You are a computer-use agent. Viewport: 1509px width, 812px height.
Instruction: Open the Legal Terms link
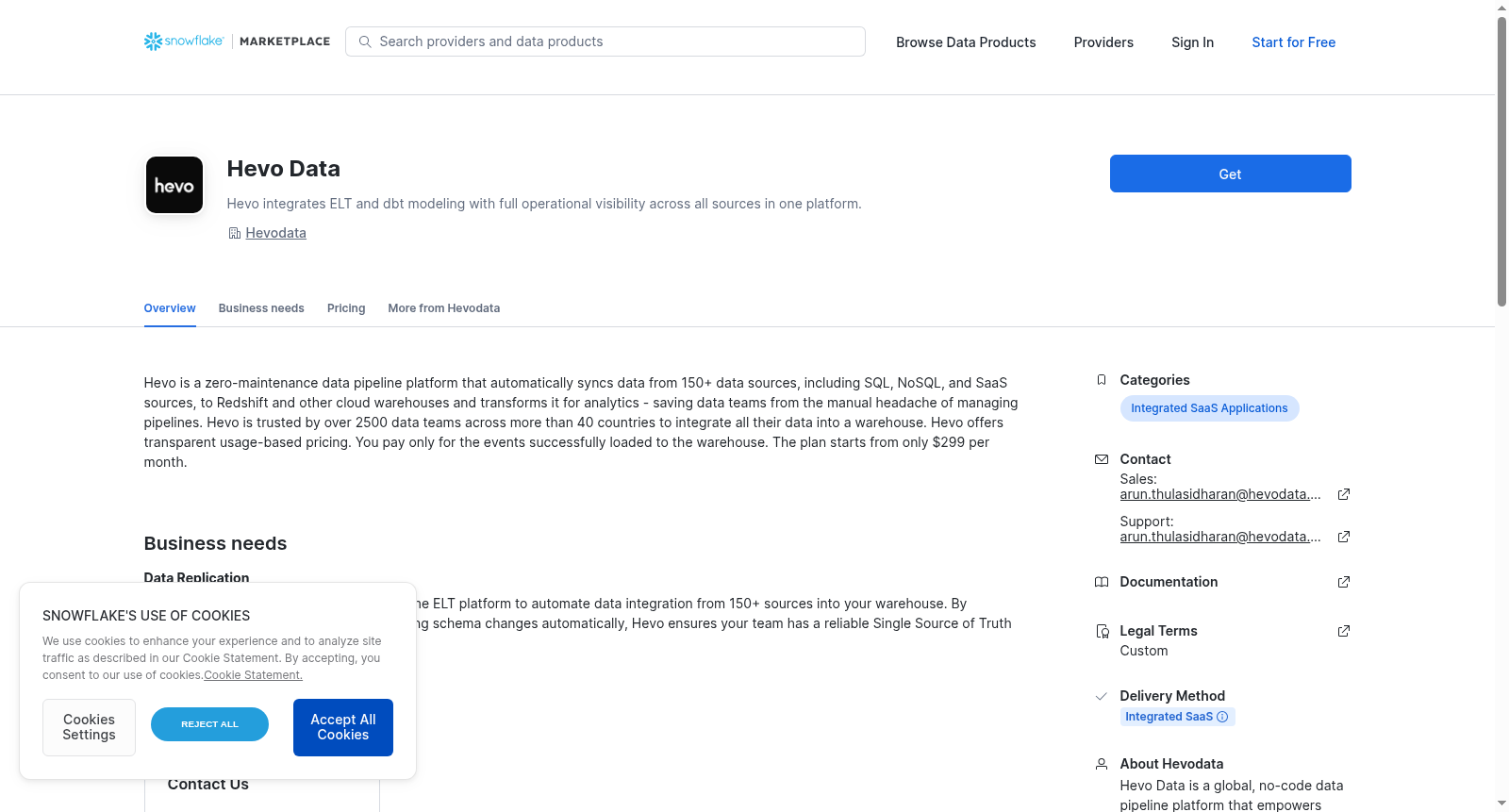click(x=1158, y=631)
